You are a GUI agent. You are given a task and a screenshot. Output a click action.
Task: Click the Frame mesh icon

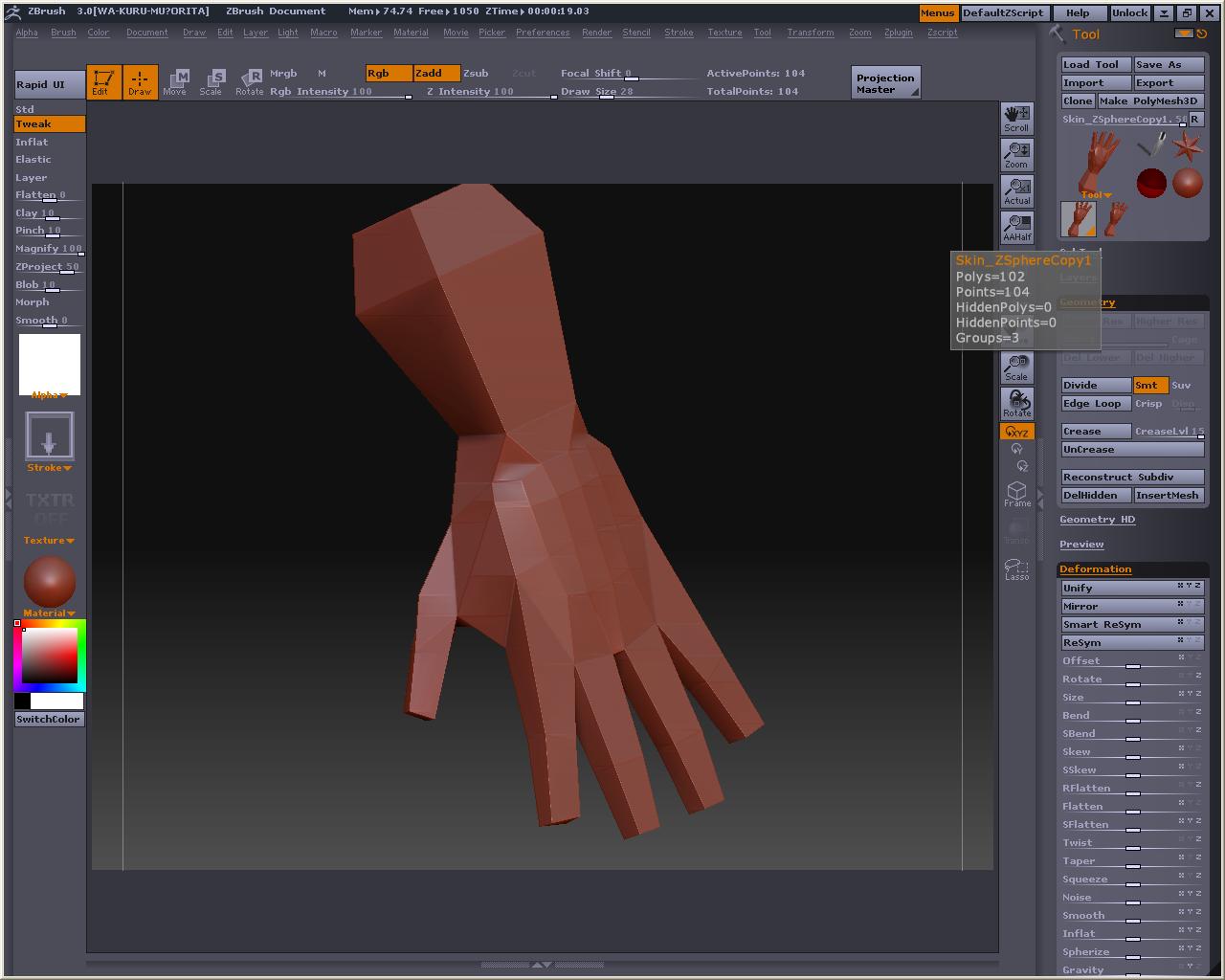[1017, 494]
